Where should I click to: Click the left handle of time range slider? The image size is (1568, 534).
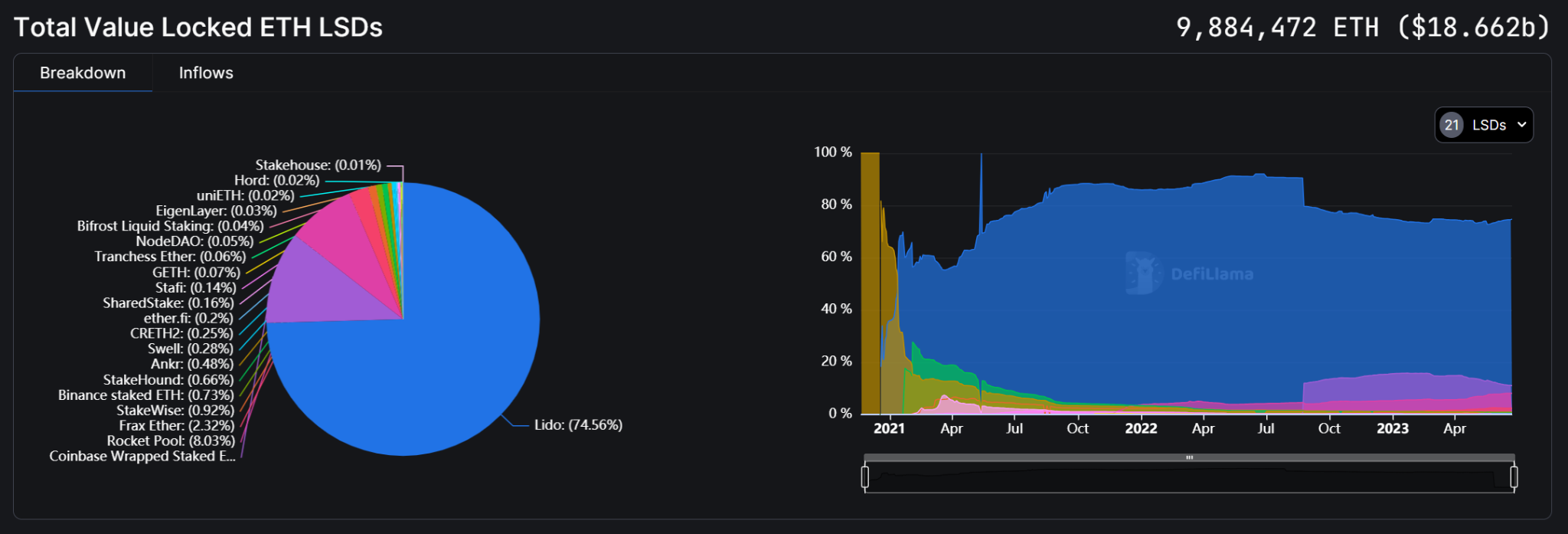tap(865, 477)
